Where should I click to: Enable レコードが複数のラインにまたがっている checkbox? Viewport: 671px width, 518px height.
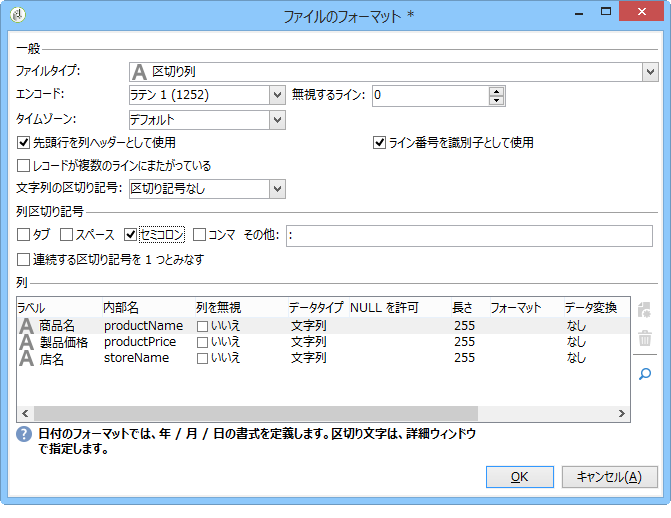click(x=23, y=166)
